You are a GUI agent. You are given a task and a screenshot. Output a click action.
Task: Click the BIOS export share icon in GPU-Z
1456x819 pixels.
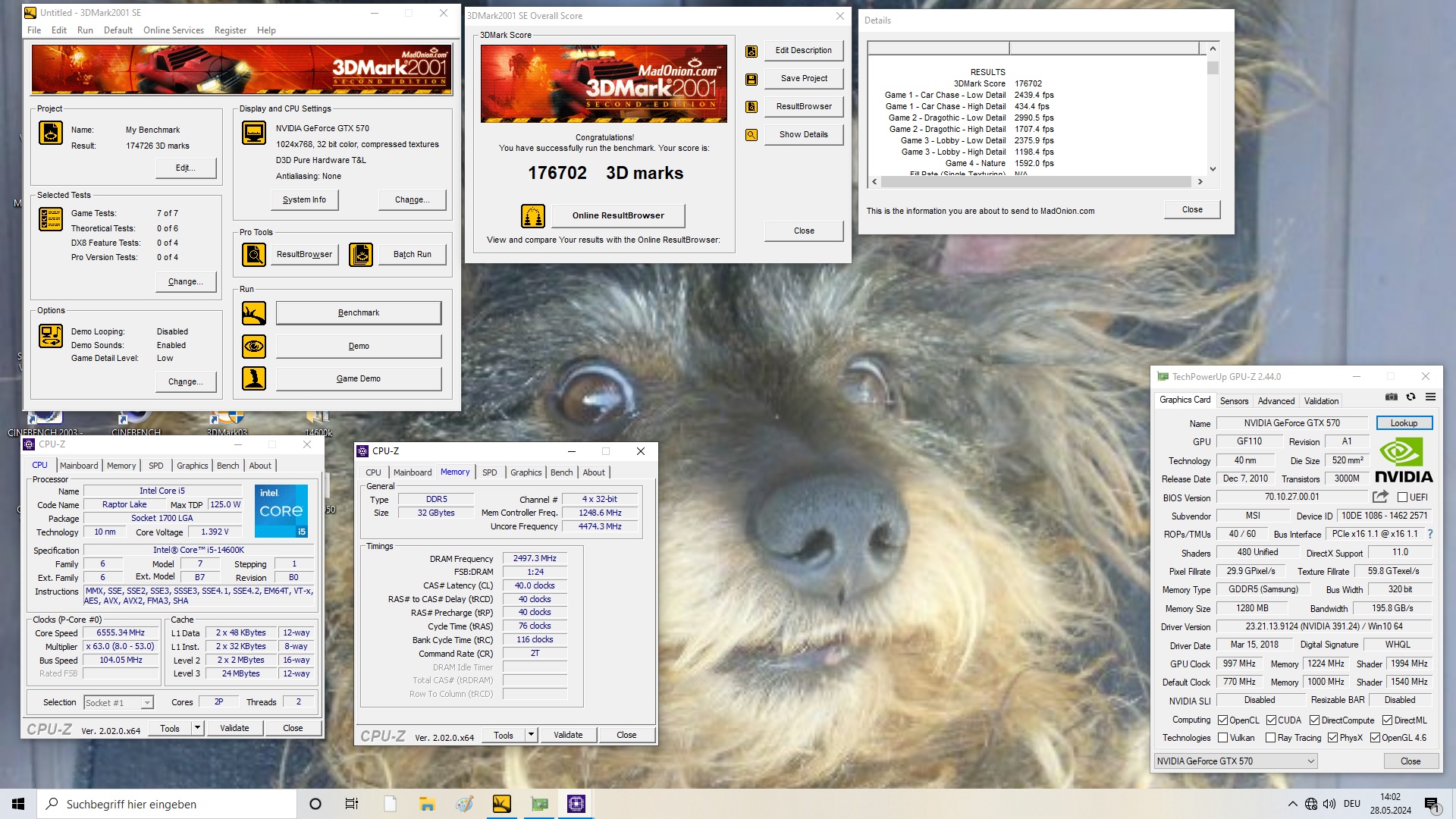point(1381,497)
